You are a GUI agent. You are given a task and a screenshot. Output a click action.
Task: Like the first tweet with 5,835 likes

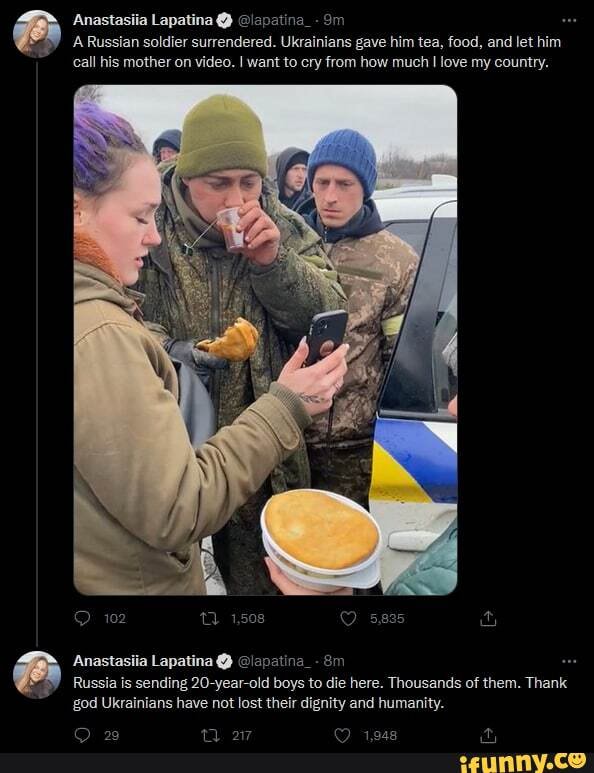348,618
